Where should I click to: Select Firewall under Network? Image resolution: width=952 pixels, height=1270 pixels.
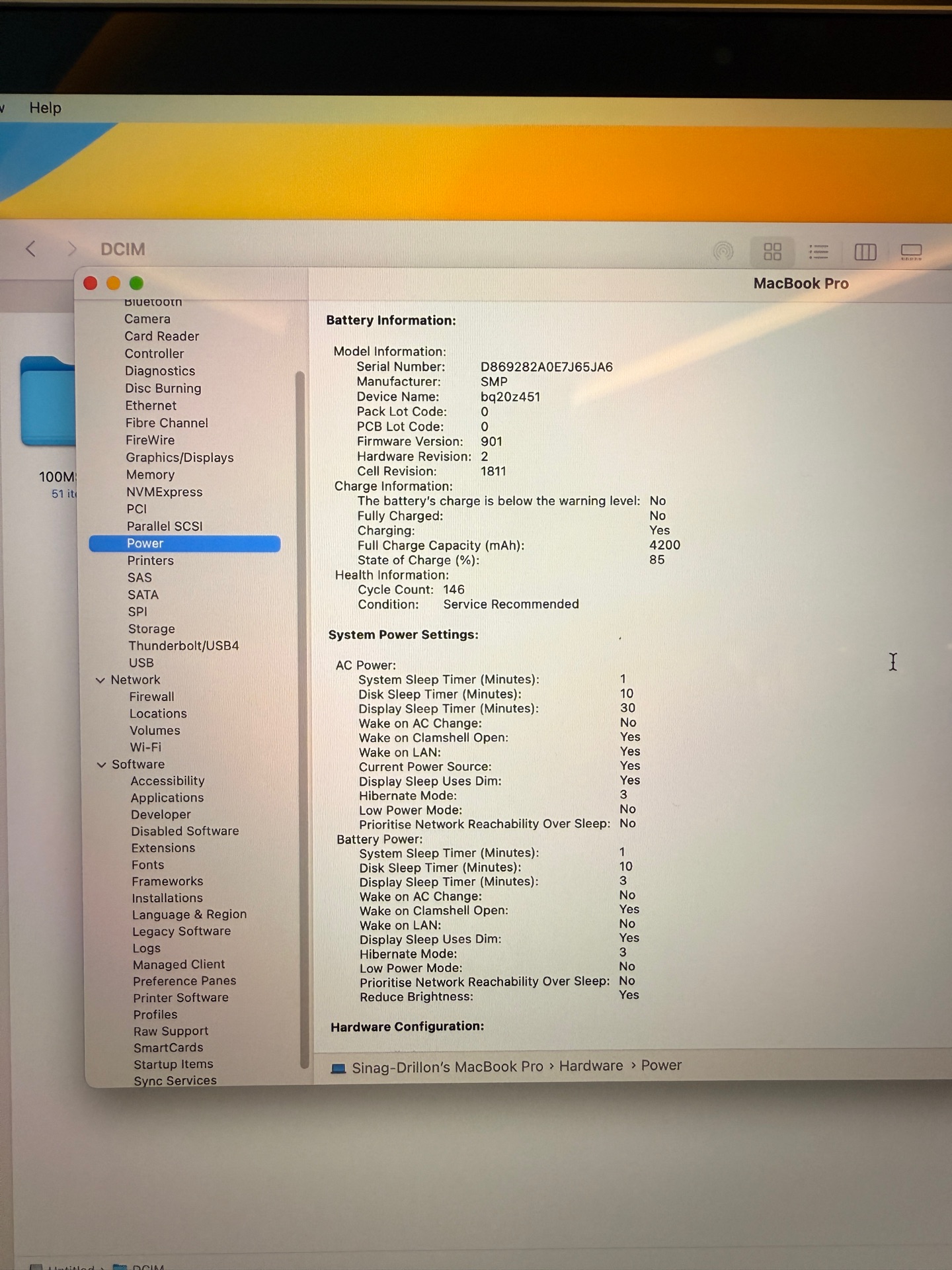[151, 697]
